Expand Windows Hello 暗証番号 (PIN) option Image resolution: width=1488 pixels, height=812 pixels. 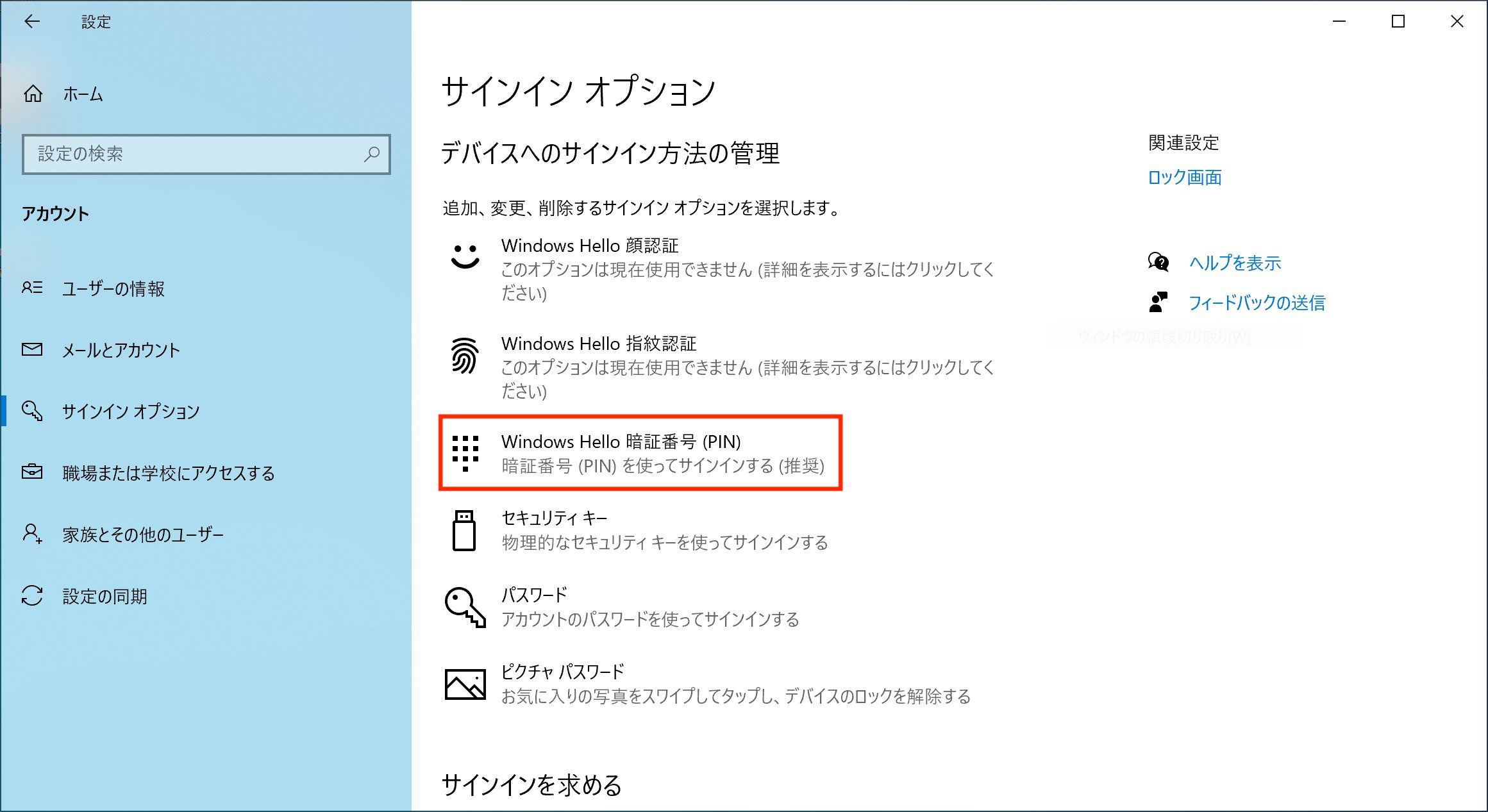640,453
